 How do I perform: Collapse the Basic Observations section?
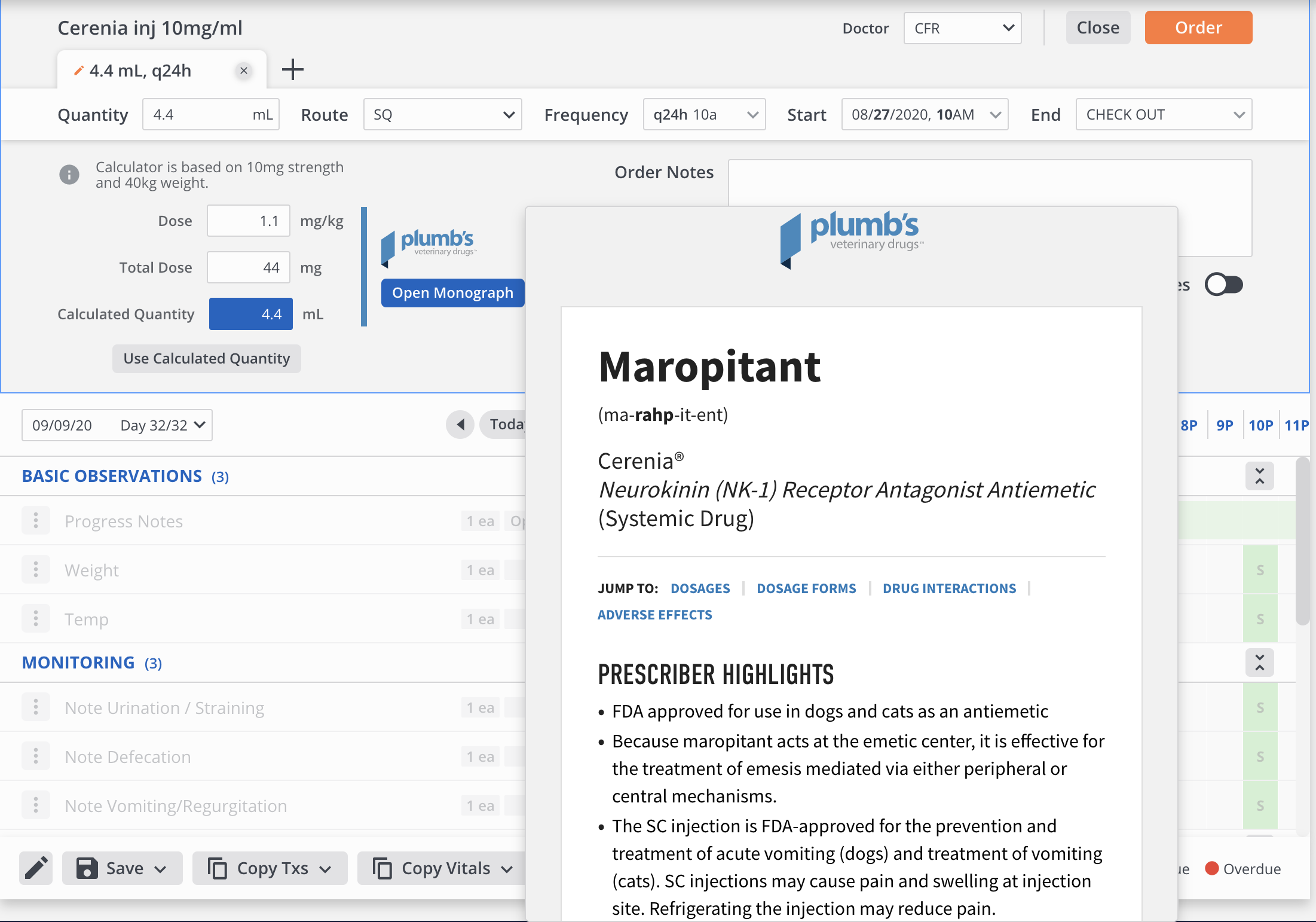1259,476
